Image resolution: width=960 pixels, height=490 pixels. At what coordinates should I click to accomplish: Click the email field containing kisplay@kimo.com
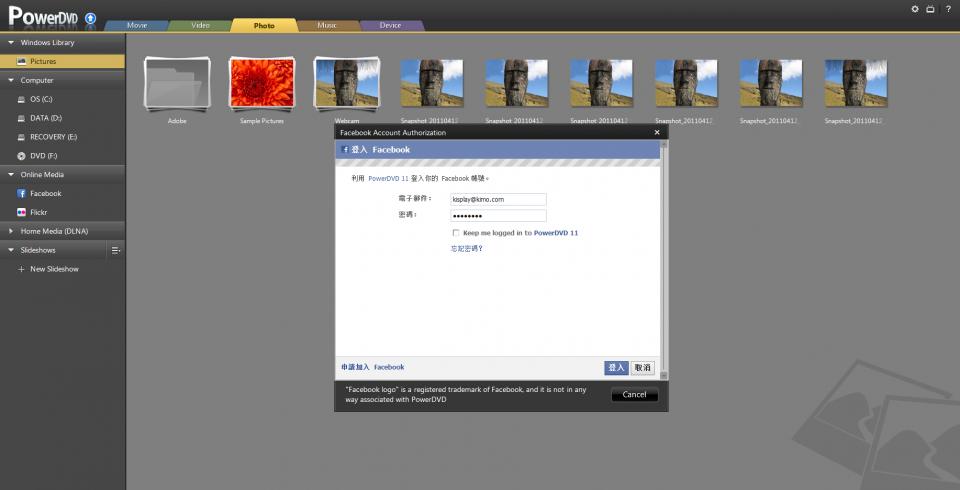tap(498, 200)
